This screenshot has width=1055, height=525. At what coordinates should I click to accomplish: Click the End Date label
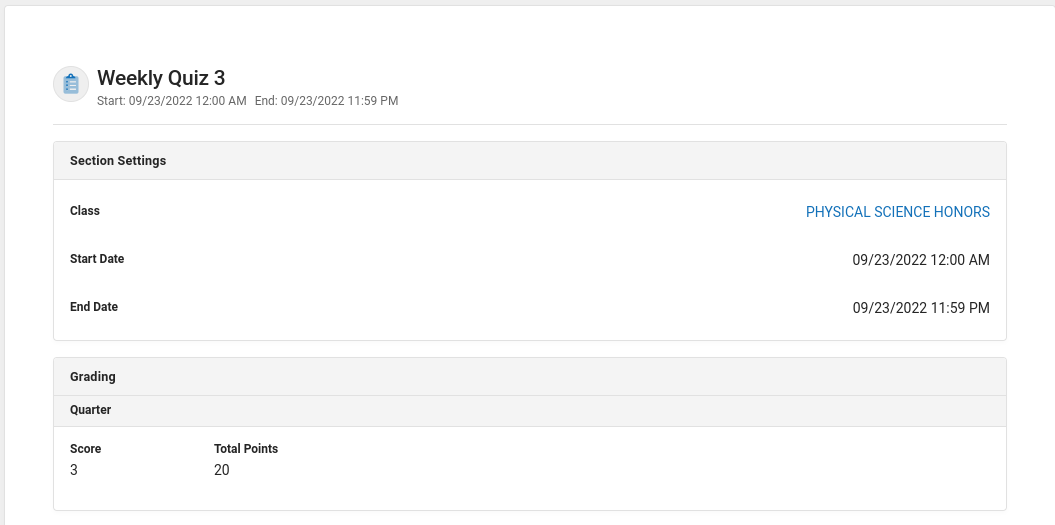coord(94,307)
